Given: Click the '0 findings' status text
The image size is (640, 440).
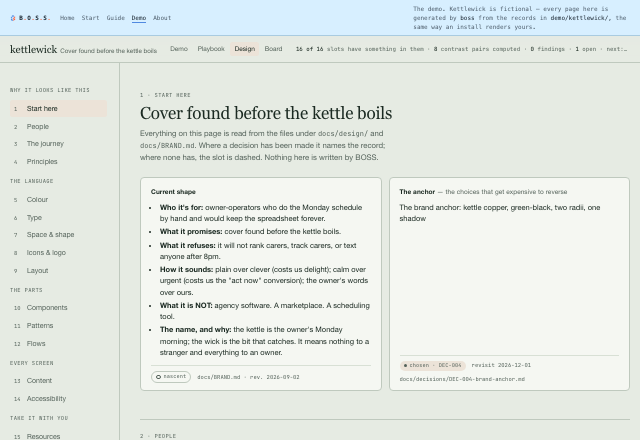Looking at the screenshot, I should click(548, 49).
